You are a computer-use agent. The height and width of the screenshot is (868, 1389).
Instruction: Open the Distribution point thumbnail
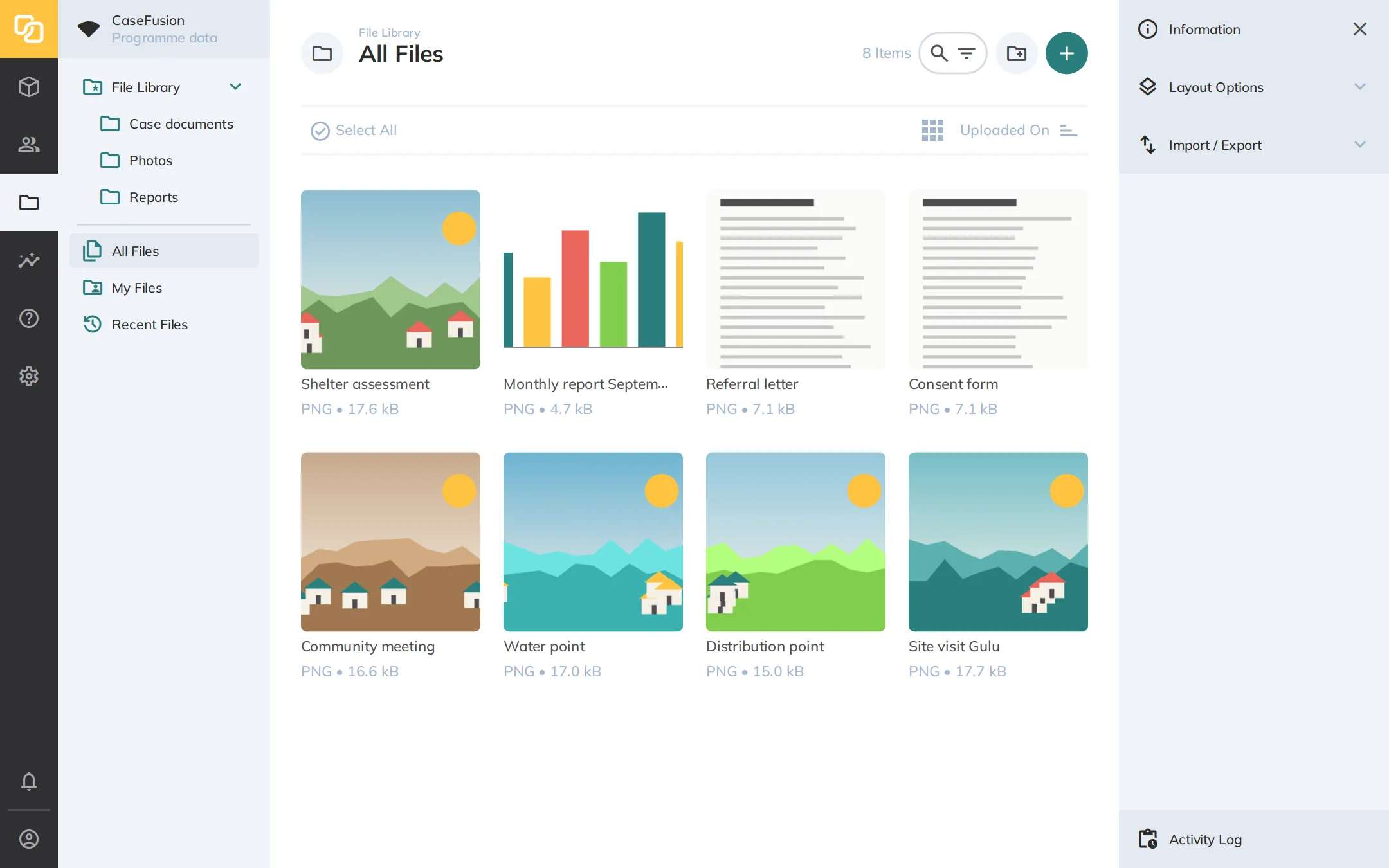[795, 541]
